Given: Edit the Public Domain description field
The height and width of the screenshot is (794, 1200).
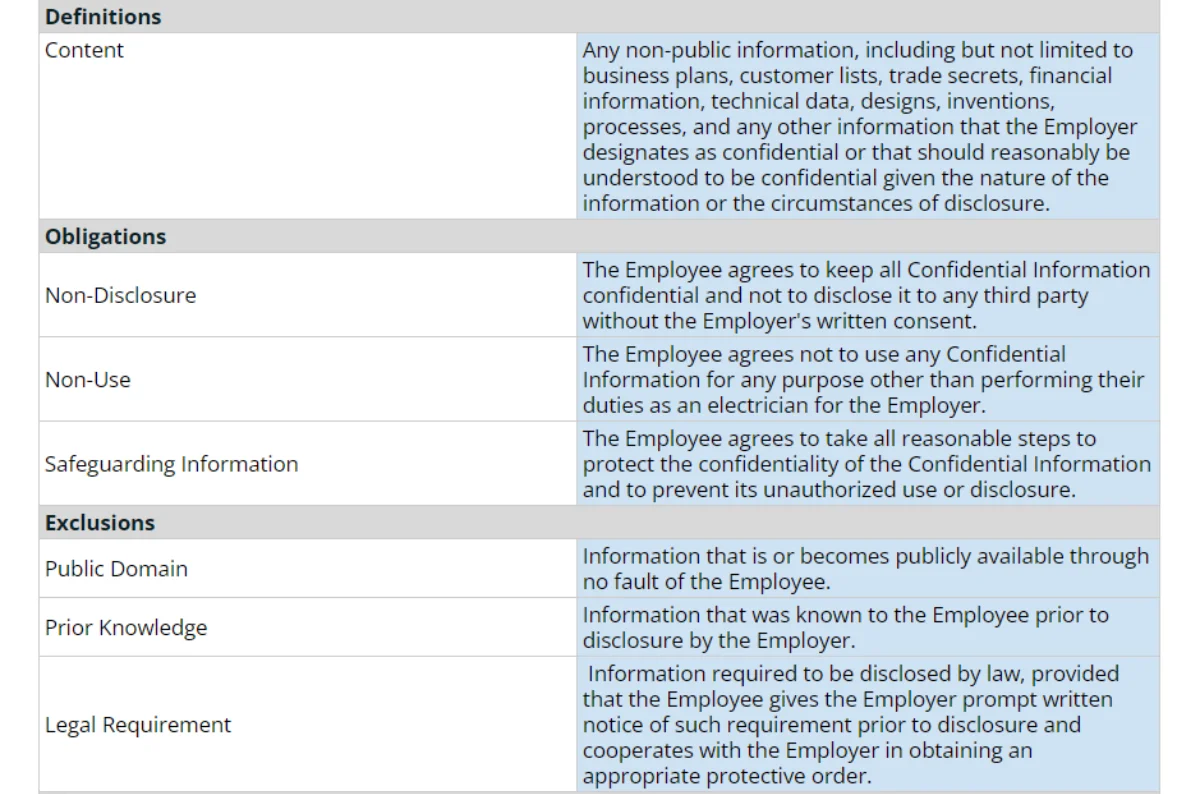Looking at the screenshot, I should 867,569.
